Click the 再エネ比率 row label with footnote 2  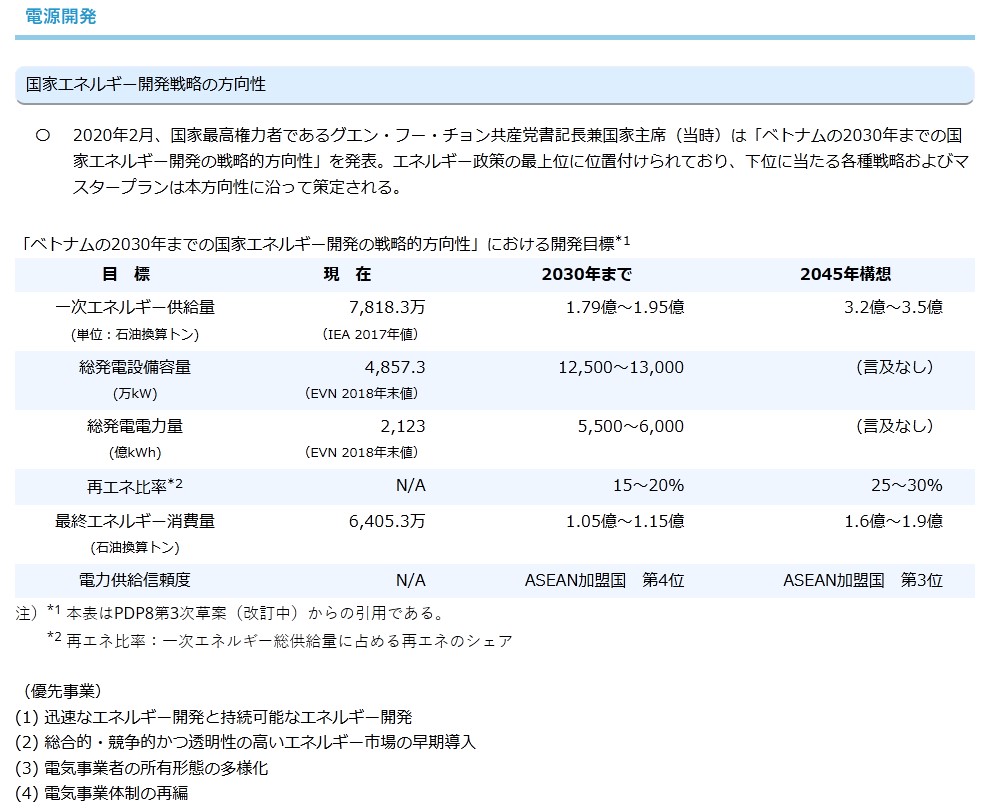[x=135, y=486]
